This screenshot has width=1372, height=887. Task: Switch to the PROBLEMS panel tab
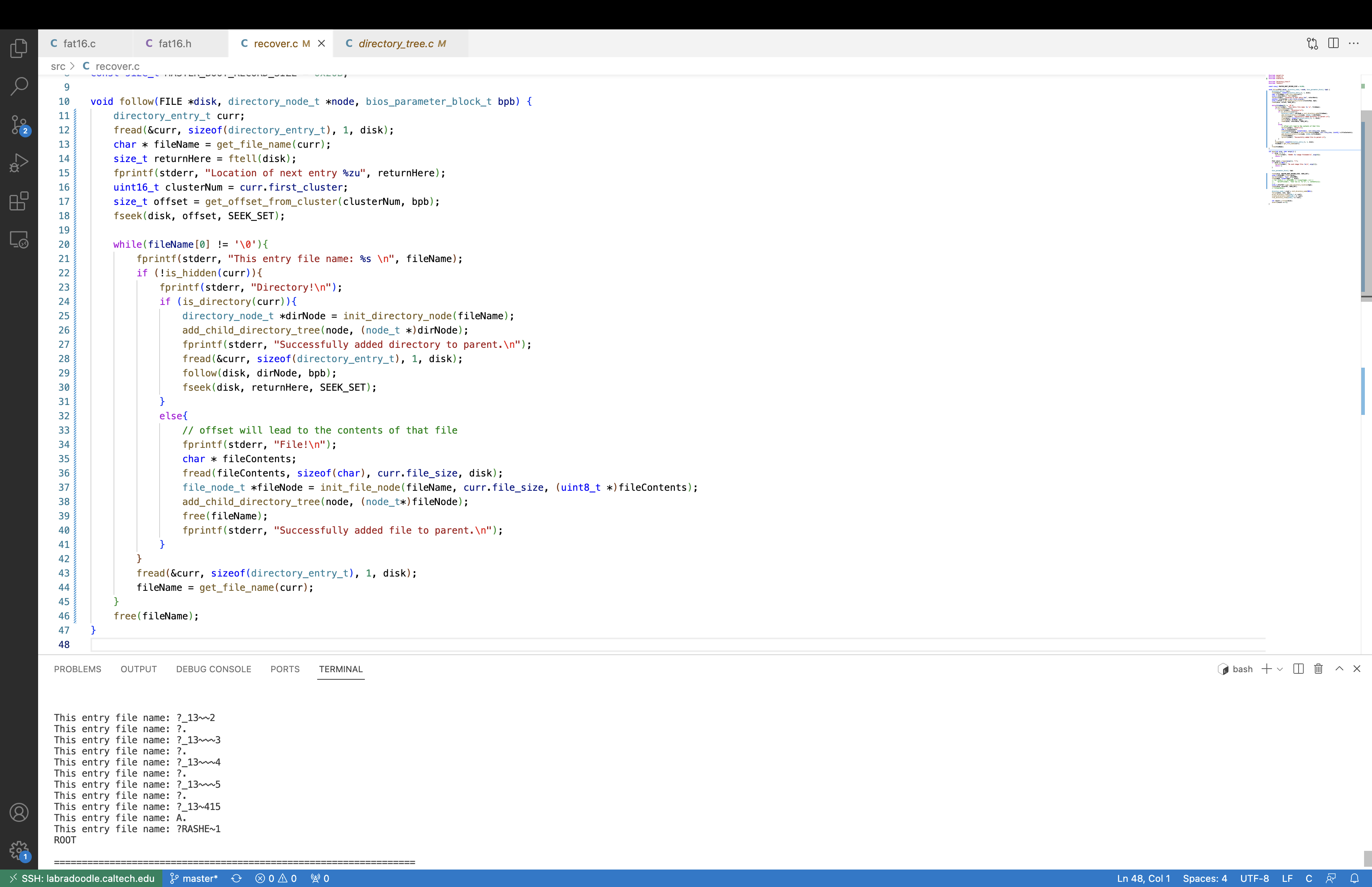[x=78, y=669]
